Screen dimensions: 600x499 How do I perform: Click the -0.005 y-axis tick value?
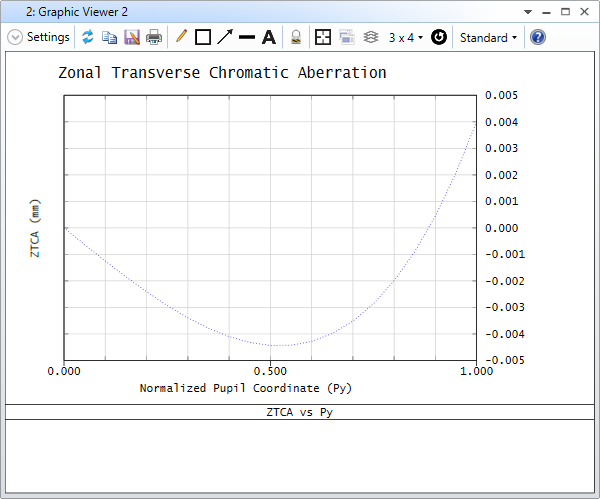pyautogui.click(x=505, y=360)
